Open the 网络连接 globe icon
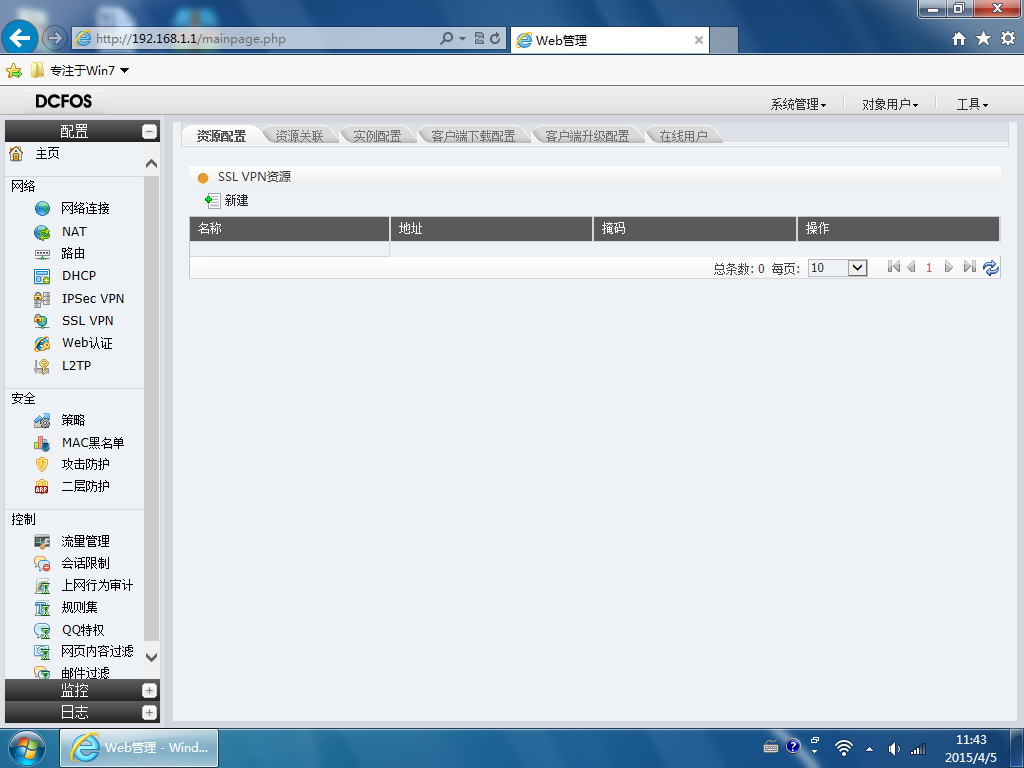 [x=42, y=208]
